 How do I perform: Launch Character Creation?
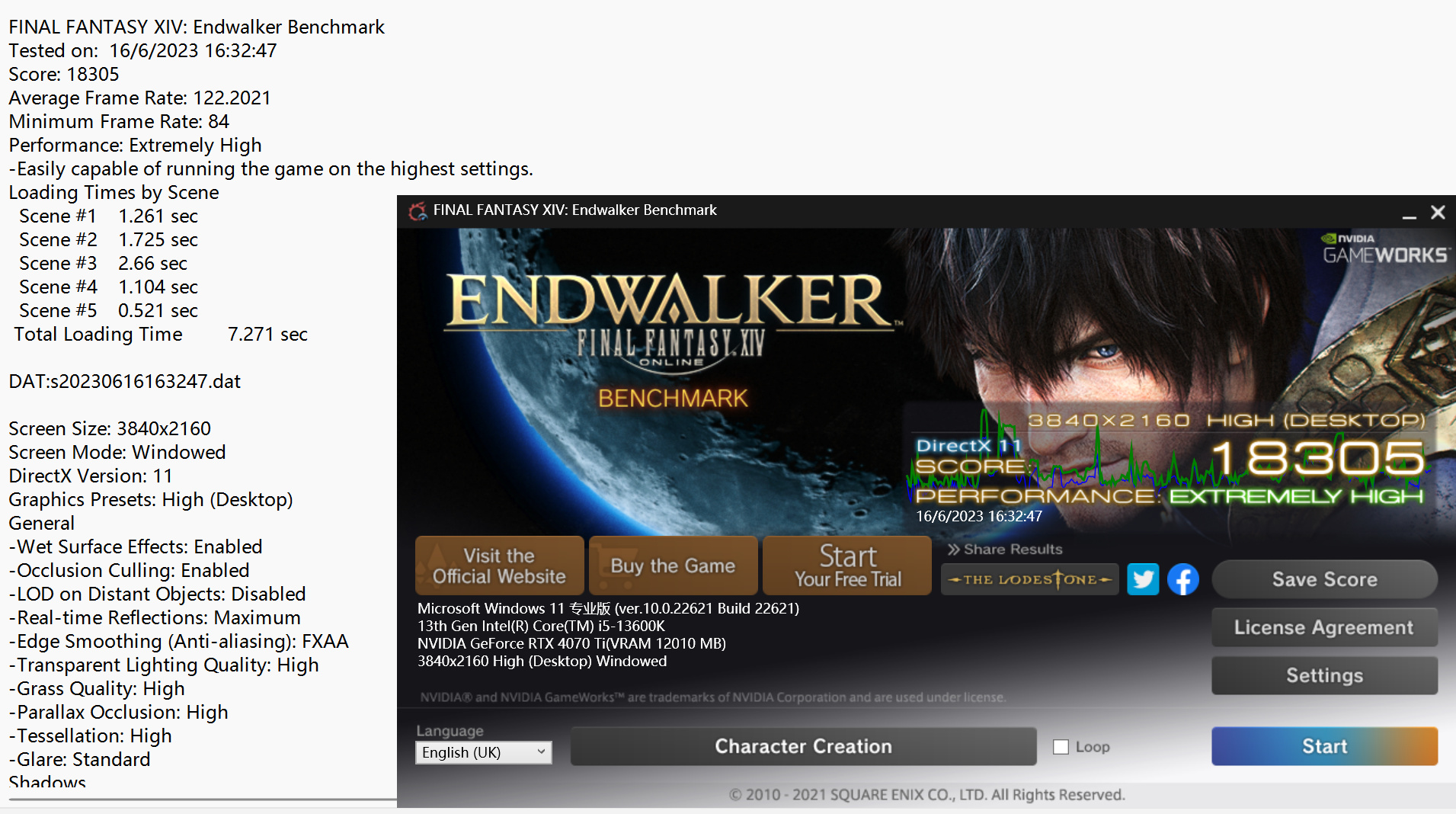[804, 746]
